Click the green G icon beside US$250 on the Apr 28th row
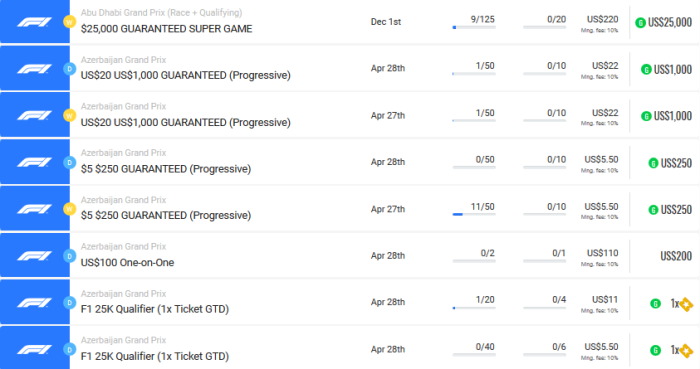The width and height of the screenshot is (700, 369). click(x=653, y=163)
